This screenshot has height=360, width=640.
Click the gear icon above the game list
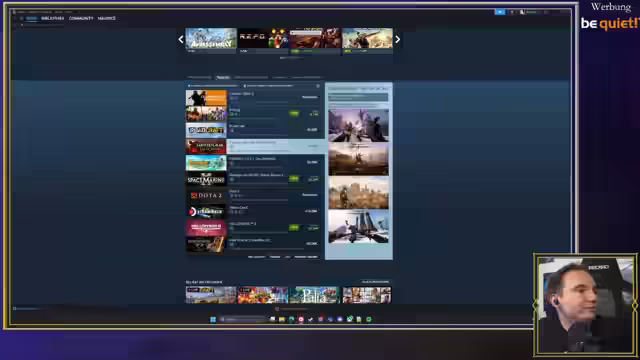click(318, 86)
